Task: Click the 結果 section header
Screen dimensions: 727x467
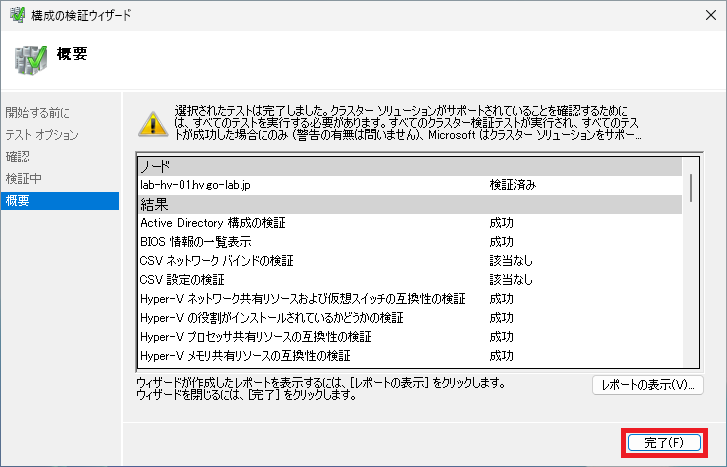Action: pos(410,204)
